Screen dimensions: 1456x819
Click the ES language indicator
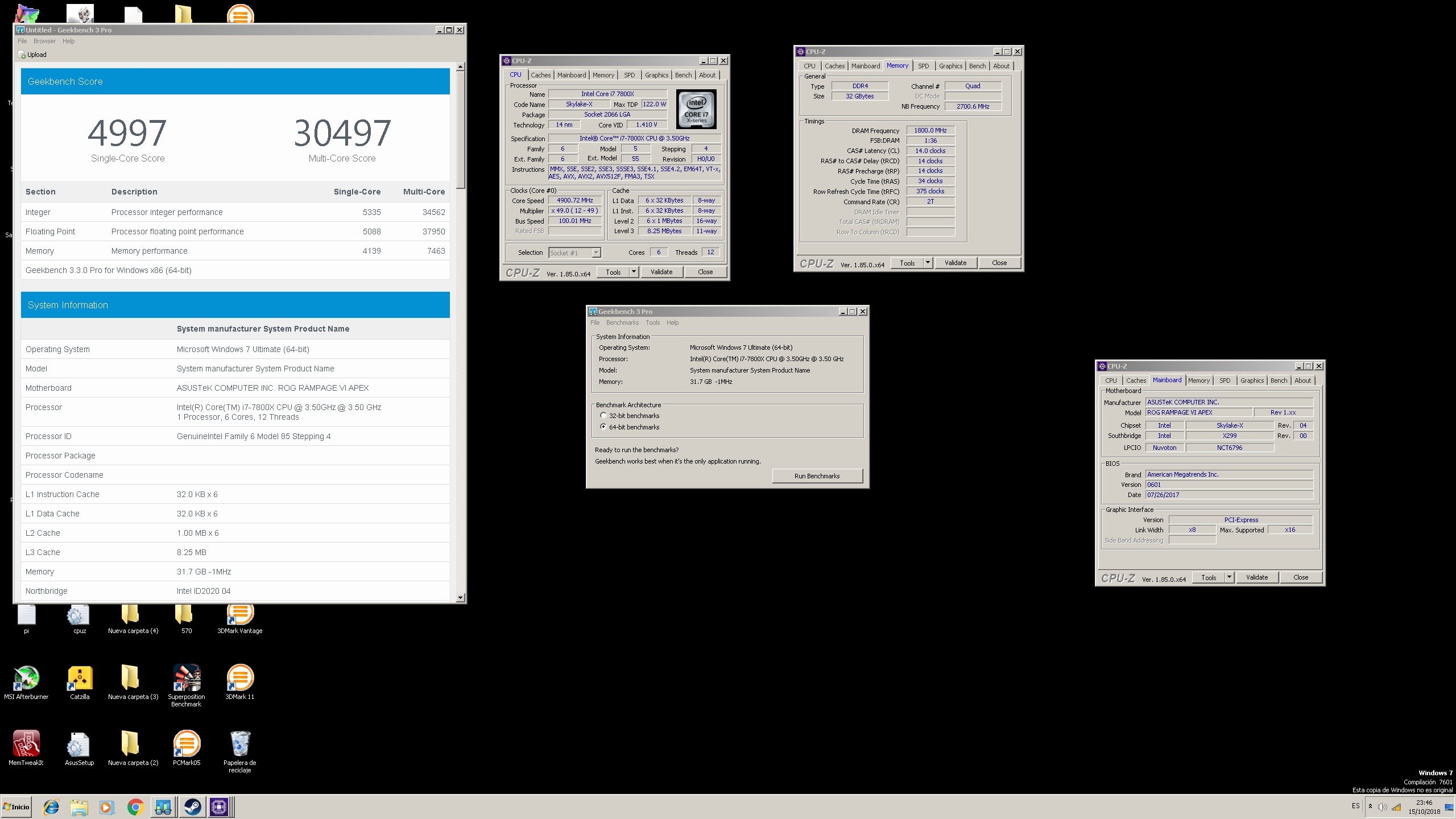(x=1355, y=806)
